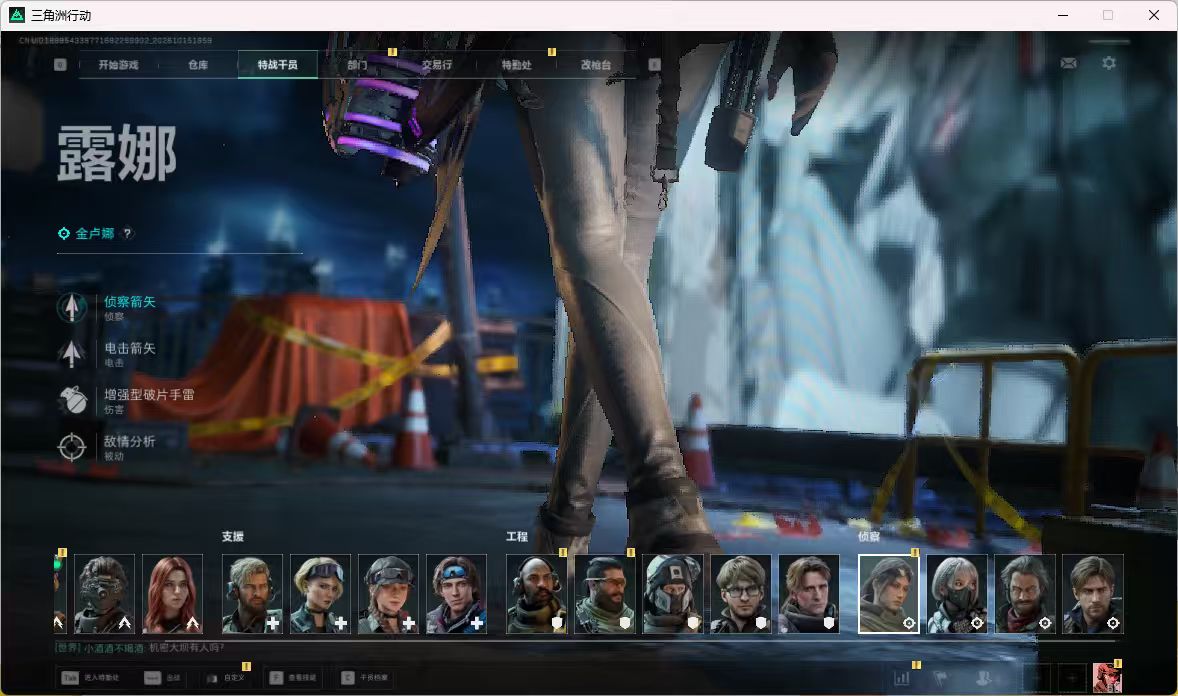
Task: Select the red-haired woman operator portrait
Action: 173,594
